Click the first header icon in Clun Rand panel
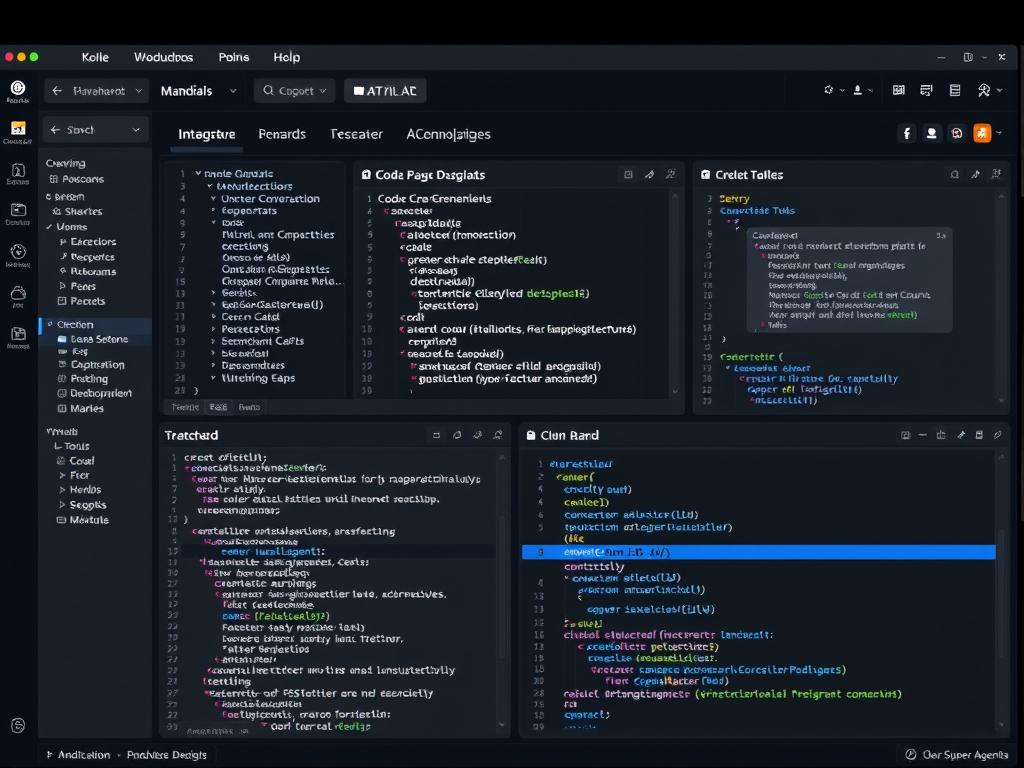1024x768 pixels. (x=905, y=435)
